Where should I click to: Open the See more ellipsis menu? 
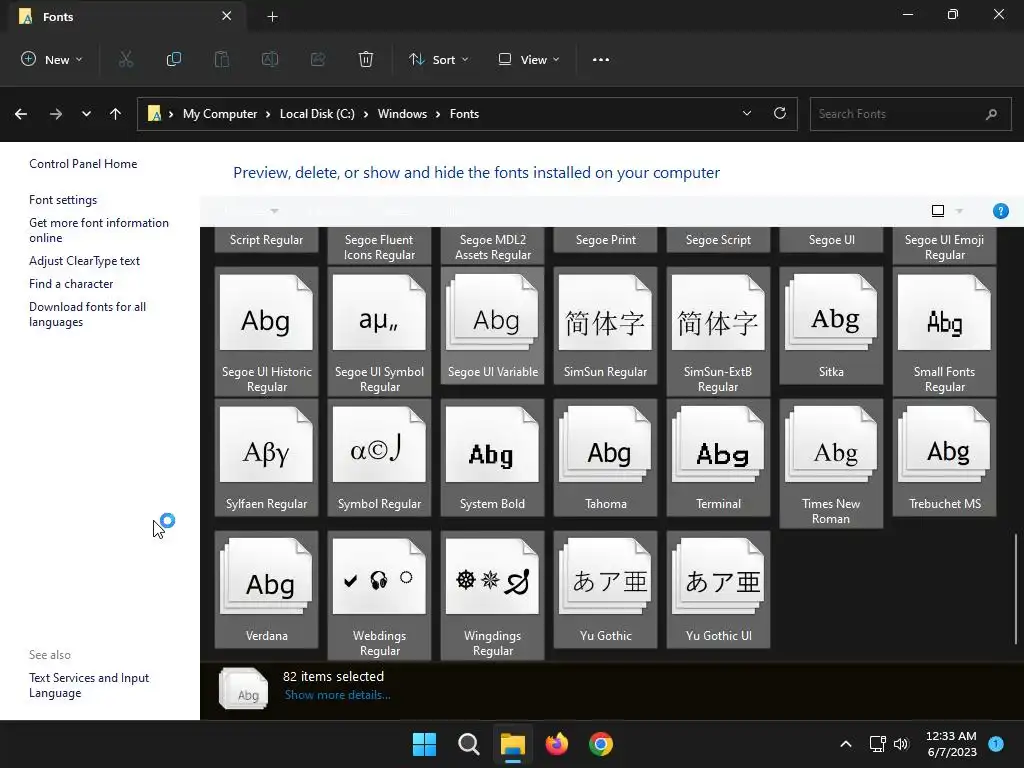click(x=601, y=59)
